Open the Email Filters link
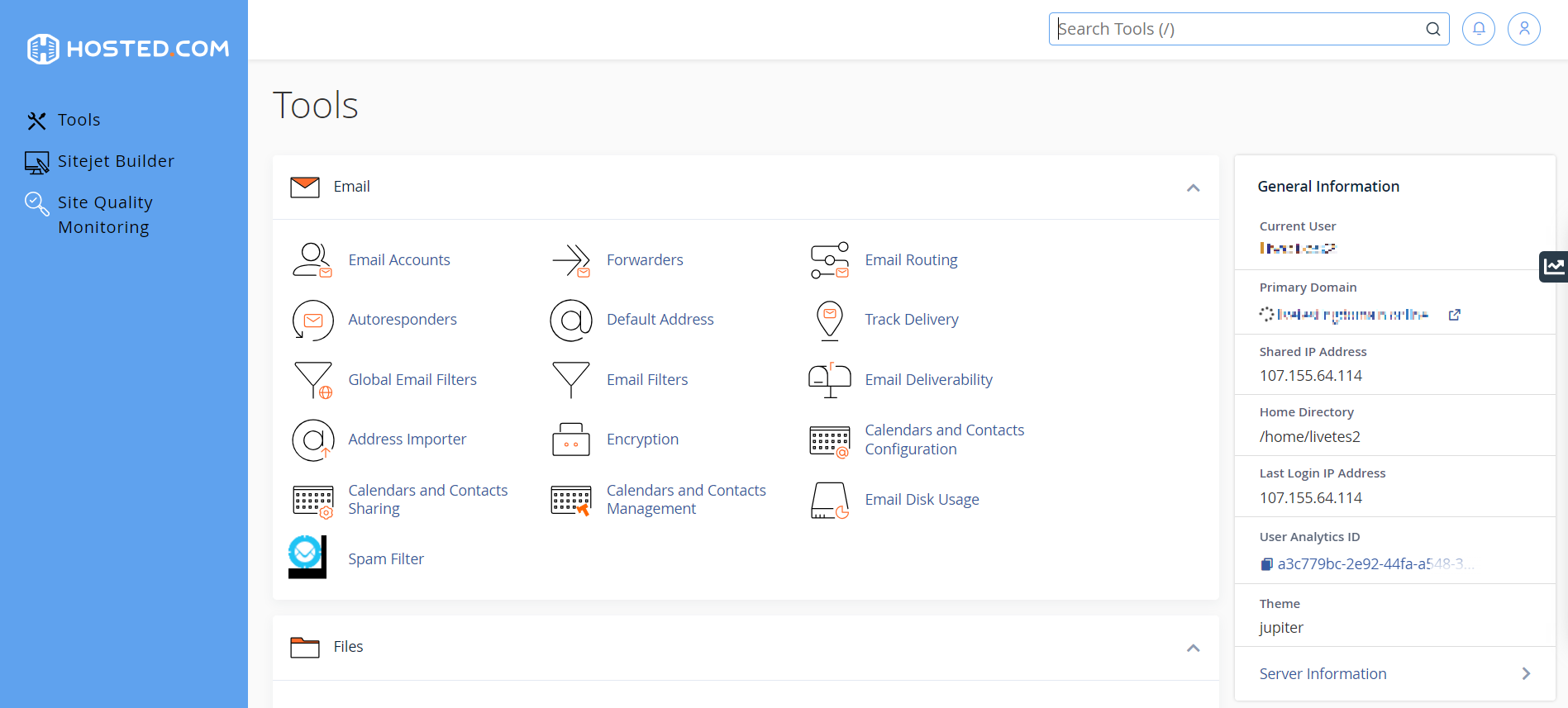Viewport: 1568px width, 708px height. tap(647, 380)
